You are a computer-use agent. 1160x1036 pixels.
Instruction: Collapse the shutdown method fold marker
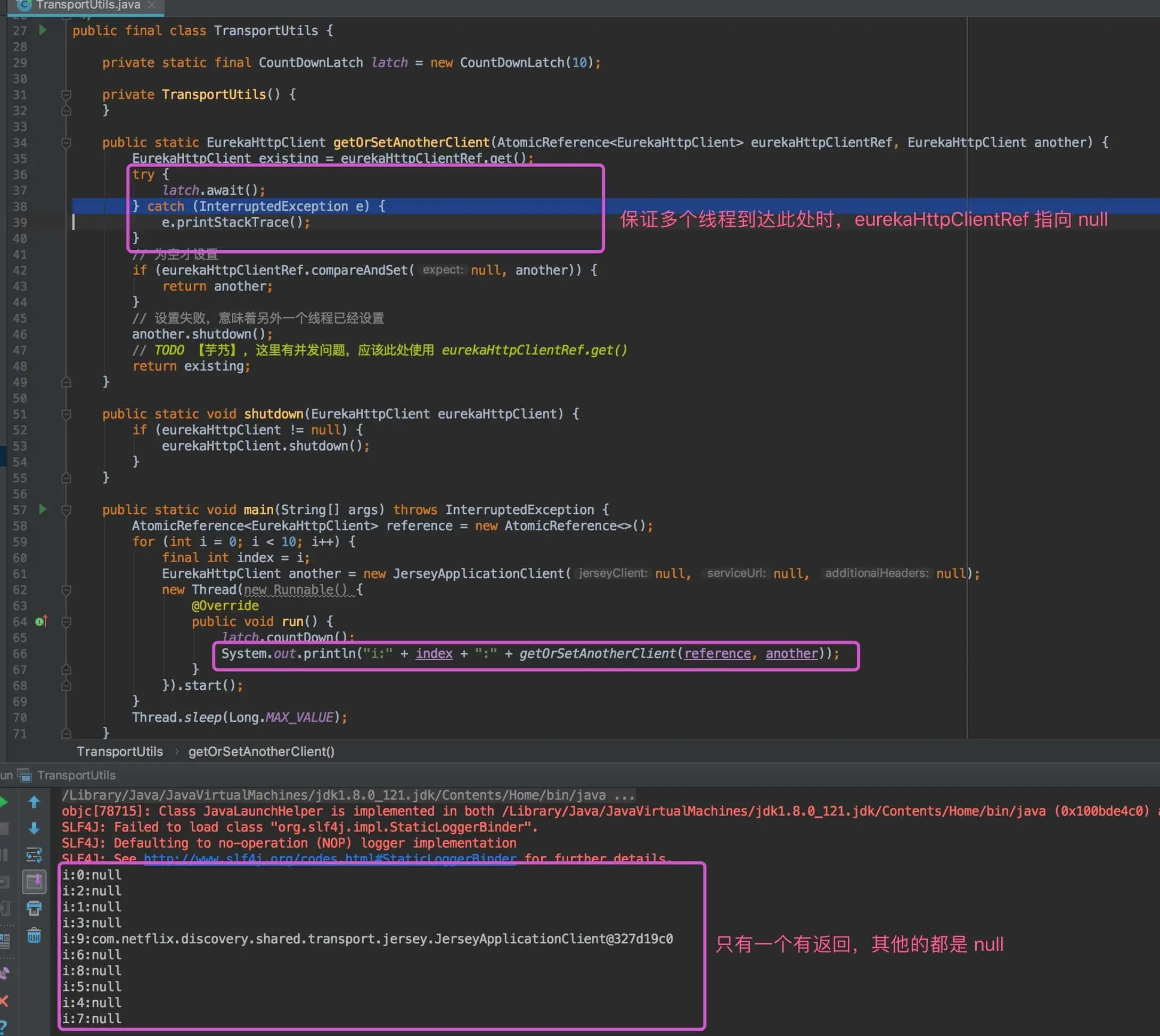[66, 414]
